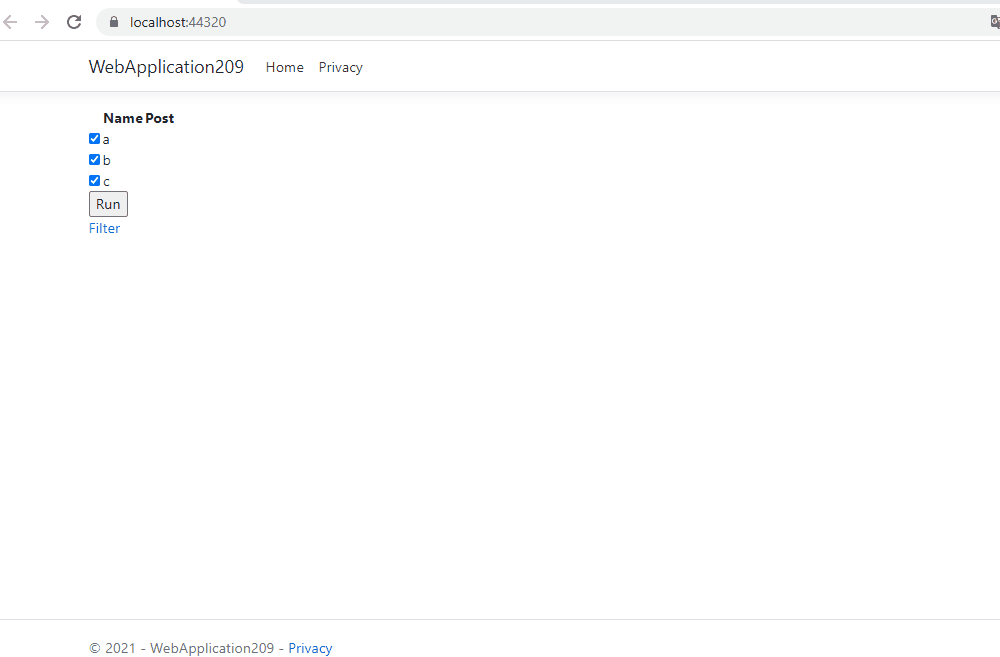
Task: Click the WebApplication209 brand link
Action: (166, 67)
